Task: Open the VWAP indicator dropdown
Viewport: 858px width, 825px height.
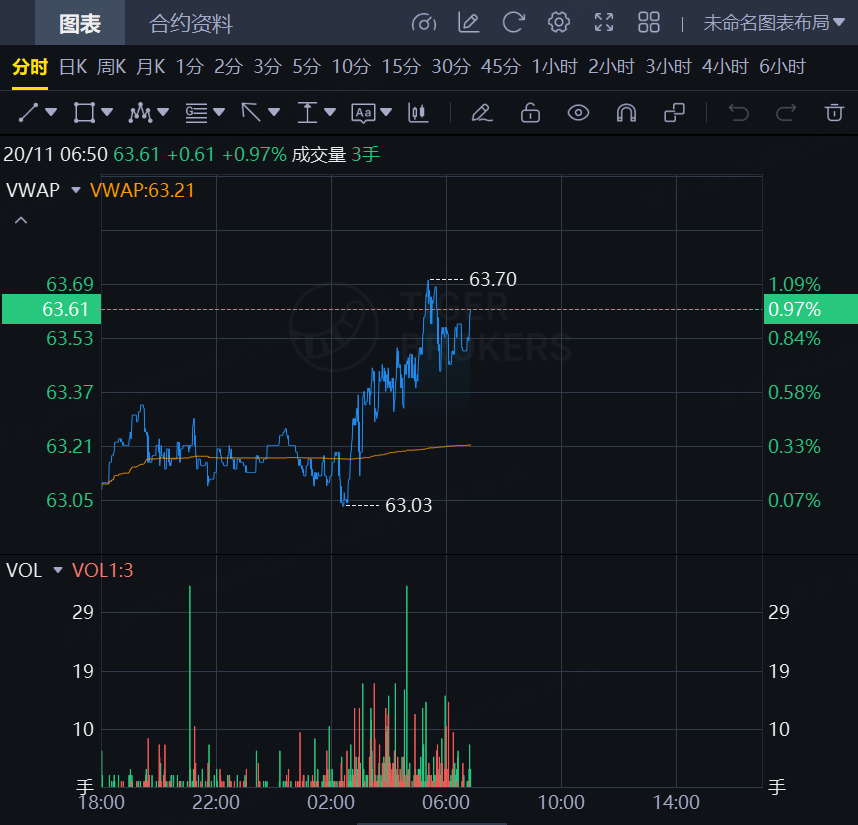Action: pyautogui.click(x=75, y=190)
